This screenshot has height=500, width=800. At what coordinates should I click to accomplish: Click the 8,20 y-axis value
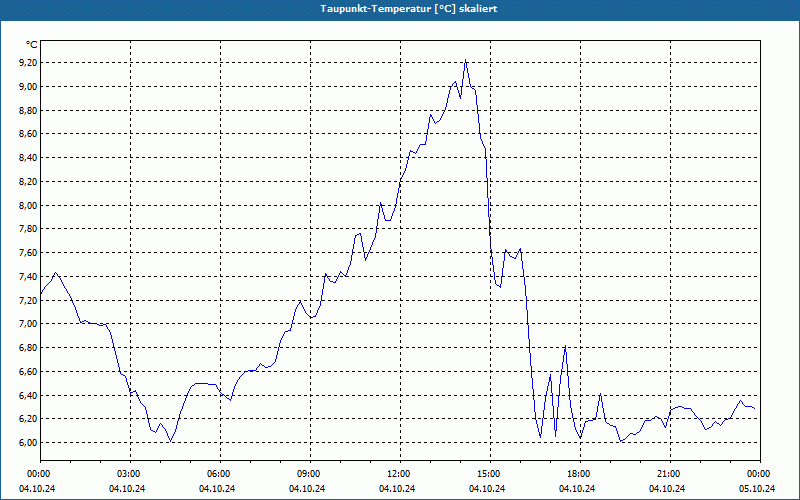[28, 182]
